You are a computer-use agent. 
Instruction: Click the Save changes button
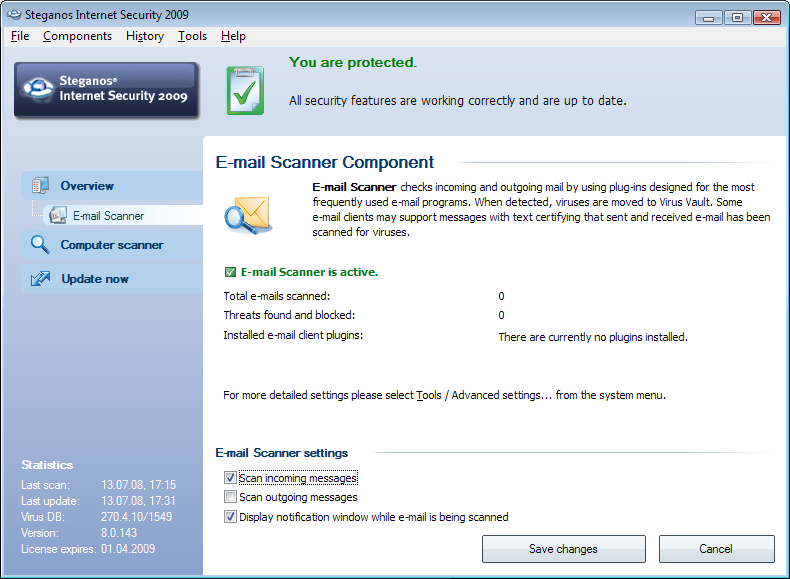click(x=563, y=549)
